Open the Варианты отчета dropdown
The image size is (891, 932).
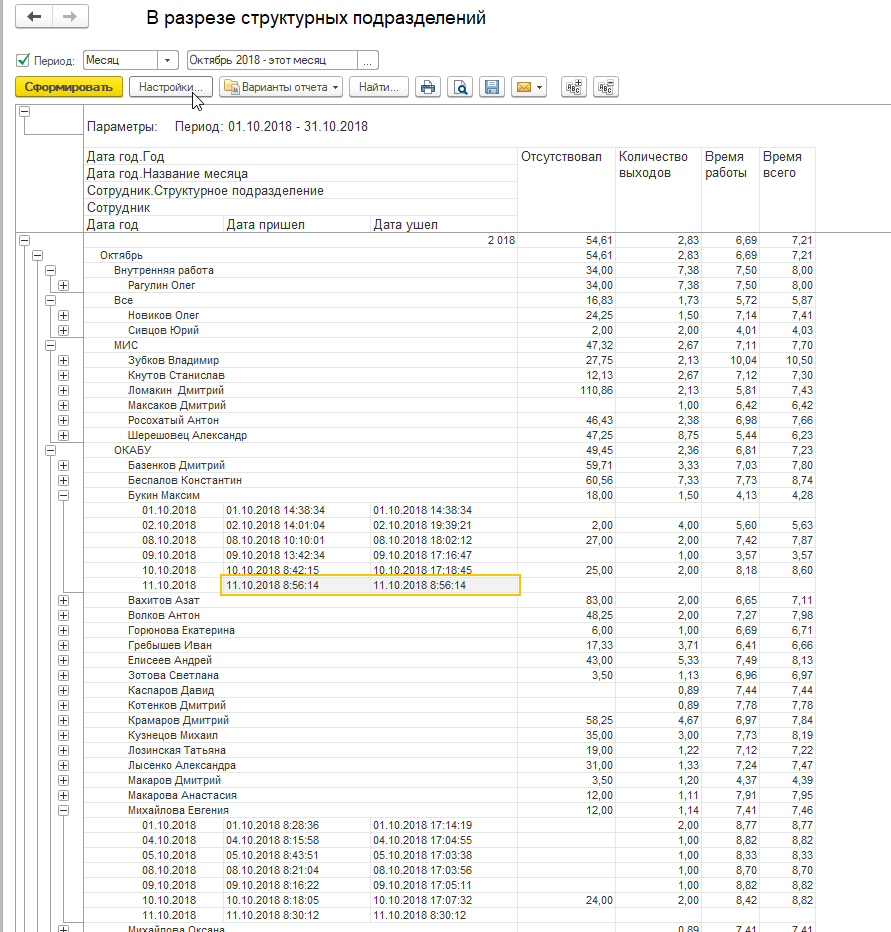coord(281,87)
